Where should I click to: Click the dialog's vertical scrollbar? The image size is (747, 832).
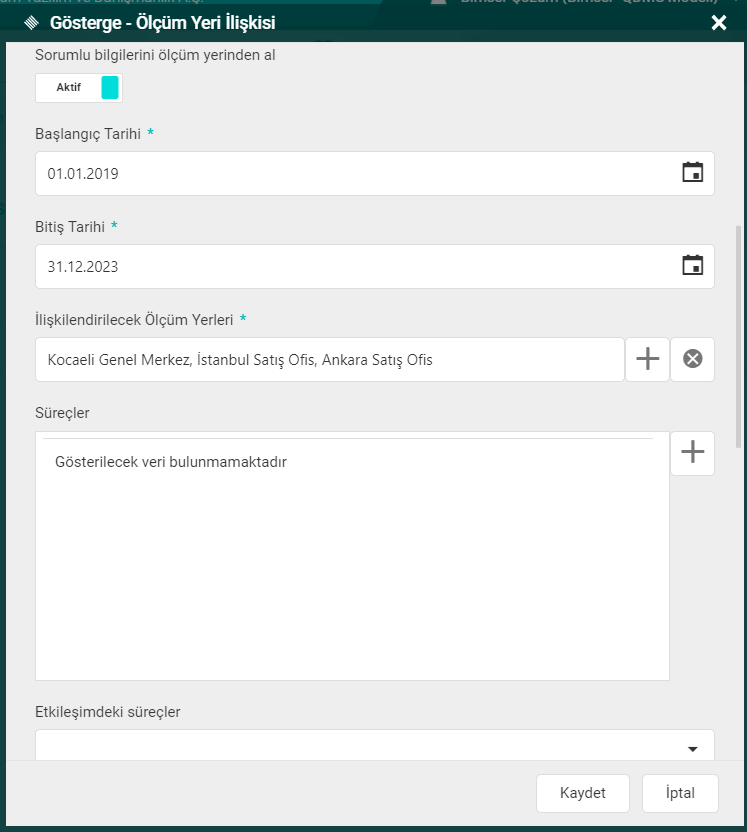pyautogui.click(x=739, y=330)
